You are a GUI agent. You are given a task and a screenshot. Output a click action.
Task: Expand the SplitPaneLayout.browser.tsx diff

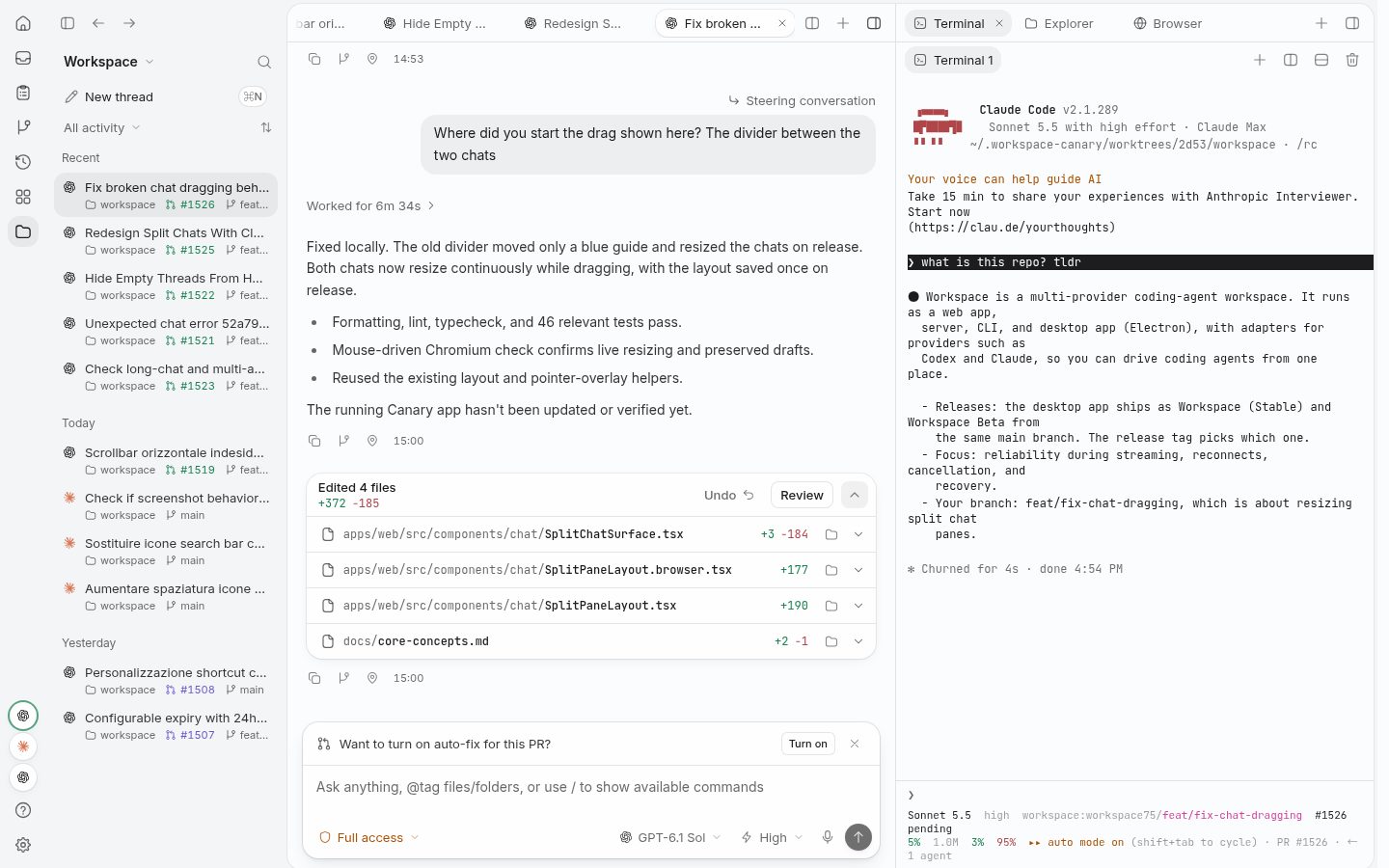[858, 570]
